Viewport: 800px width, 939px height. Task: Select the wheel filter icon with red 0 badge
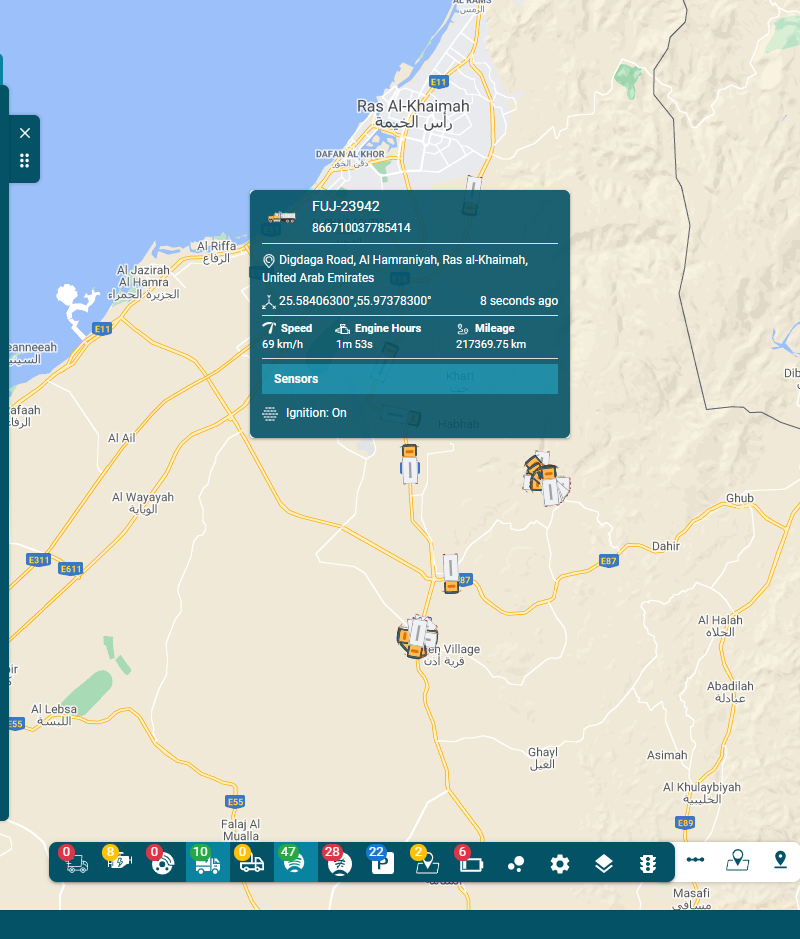click(x=162, y=861)
